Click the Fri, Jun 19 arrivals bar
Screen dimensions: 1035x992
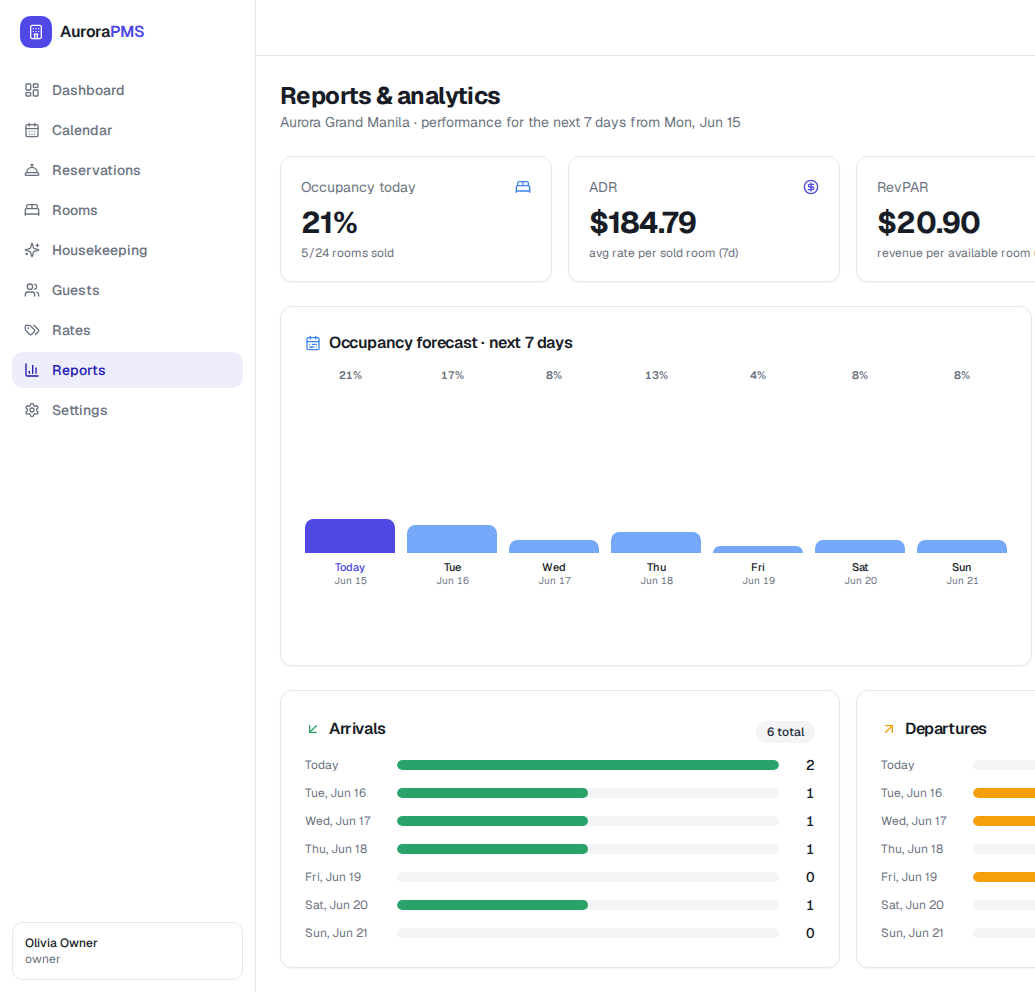(587, 877)
